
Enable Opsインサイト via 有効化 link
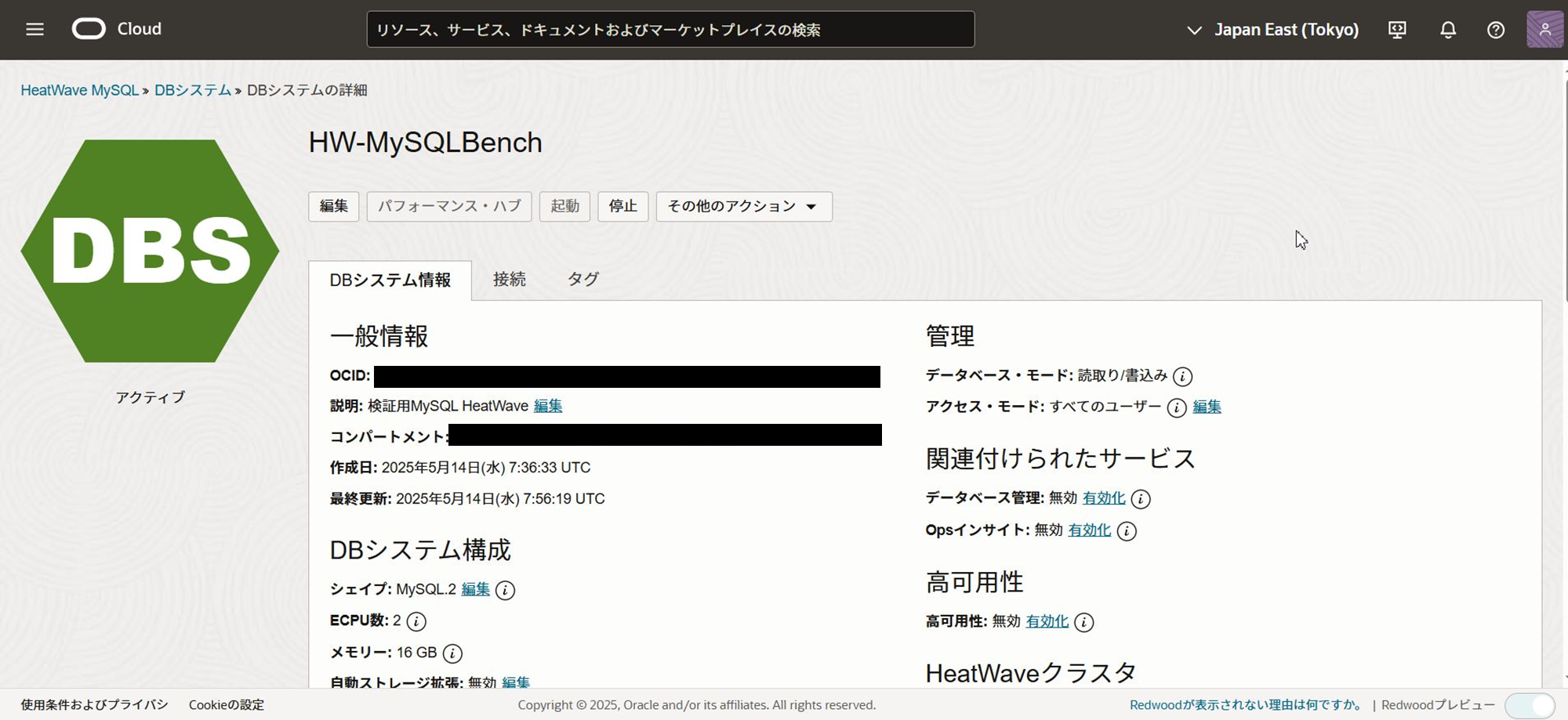click(x=1089, y=530)
